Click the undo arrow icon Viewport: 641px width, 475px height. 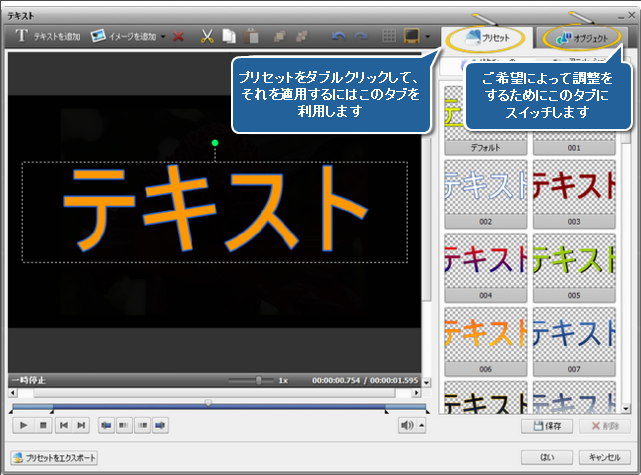pos(337,37)
